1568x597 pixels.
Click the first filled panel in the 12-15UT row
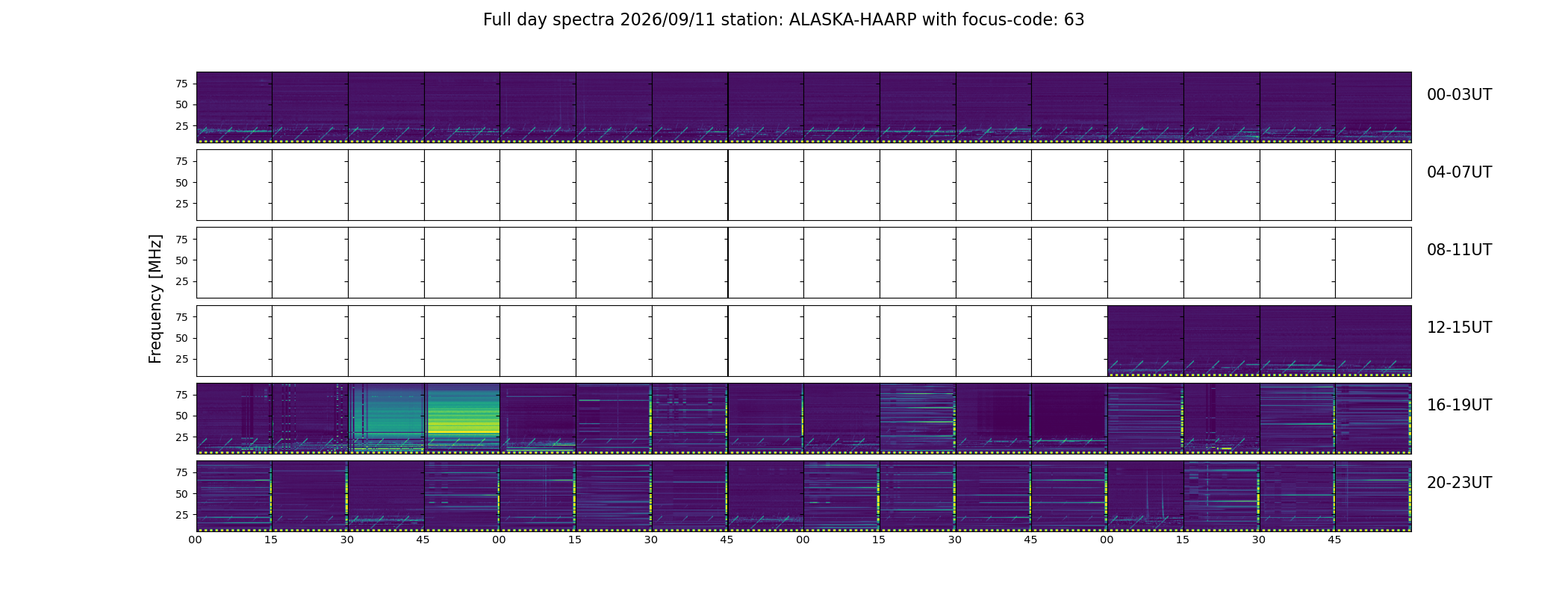(x=1145, y=340)
